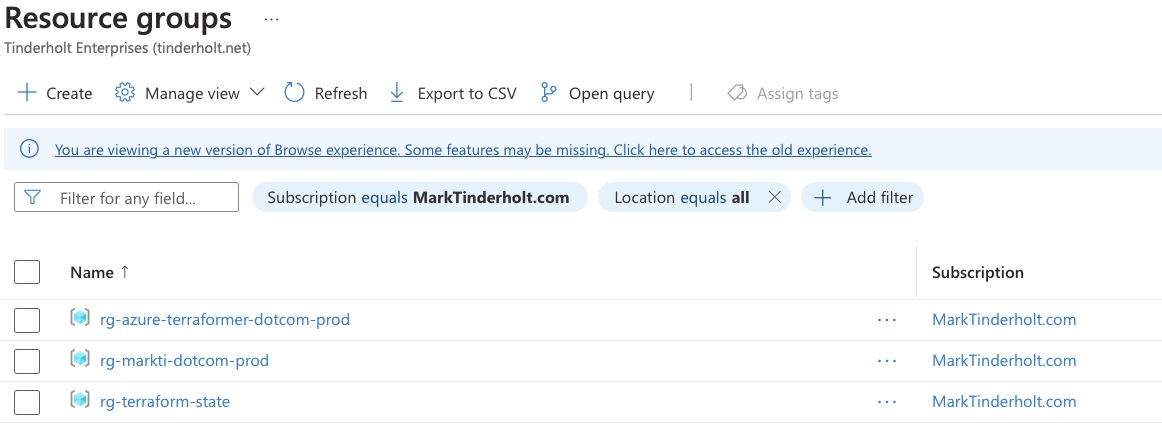The image size is (1162, 446).
Task: Open rg-markti-dotcom-prod resource group
Action: pyautogui.click(x=185, y=361)
